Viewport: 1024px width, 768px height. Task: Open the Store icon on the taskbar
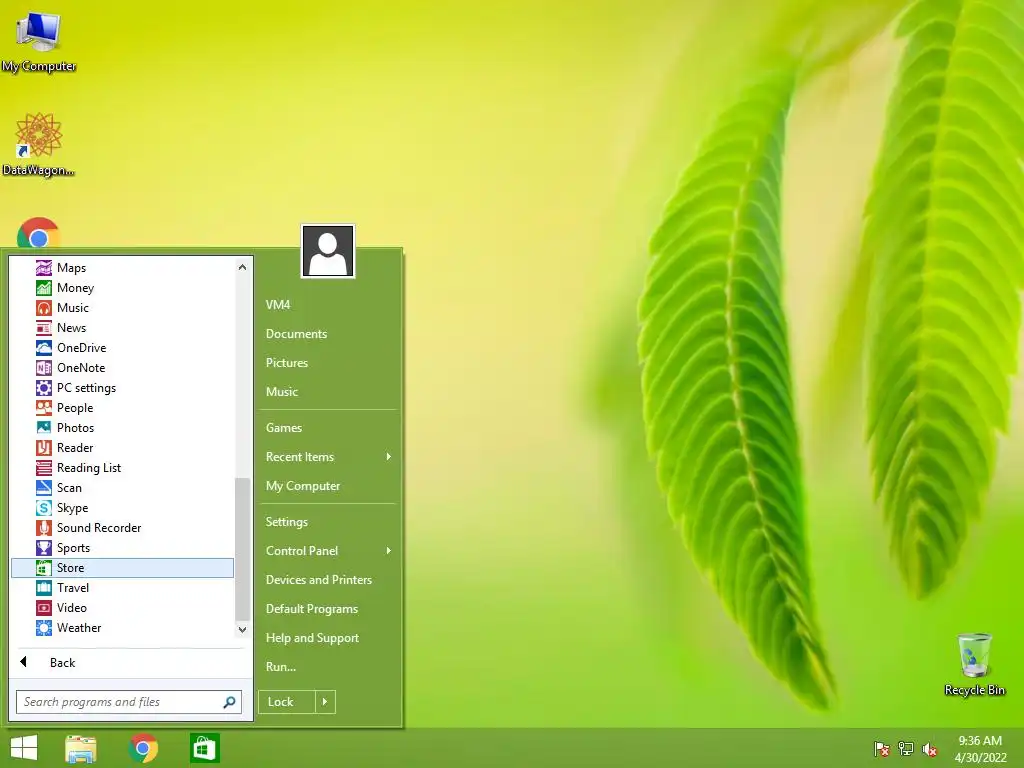click(204, 748)
